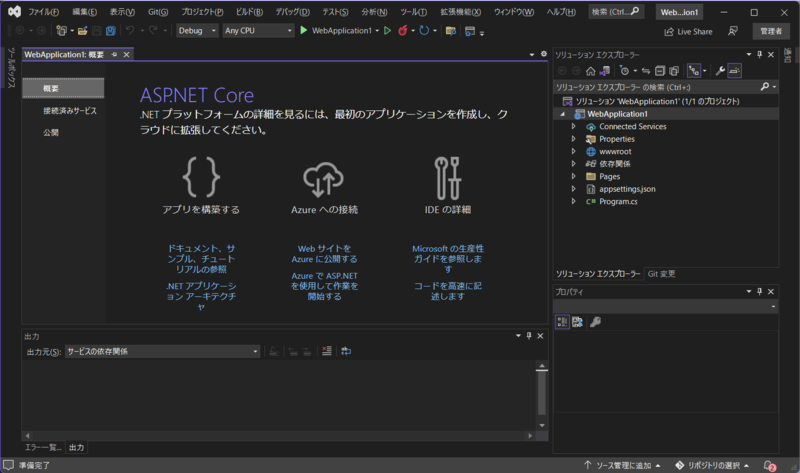Click the braces icon above アプリを構築する
The width and height of the screenshot is (800, 473).
pyautogui.click(x=201, y=177)
